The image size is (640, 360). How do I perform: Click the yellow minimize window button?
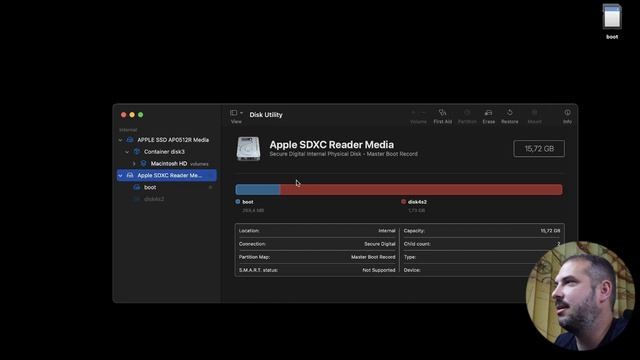pos(132,115)
